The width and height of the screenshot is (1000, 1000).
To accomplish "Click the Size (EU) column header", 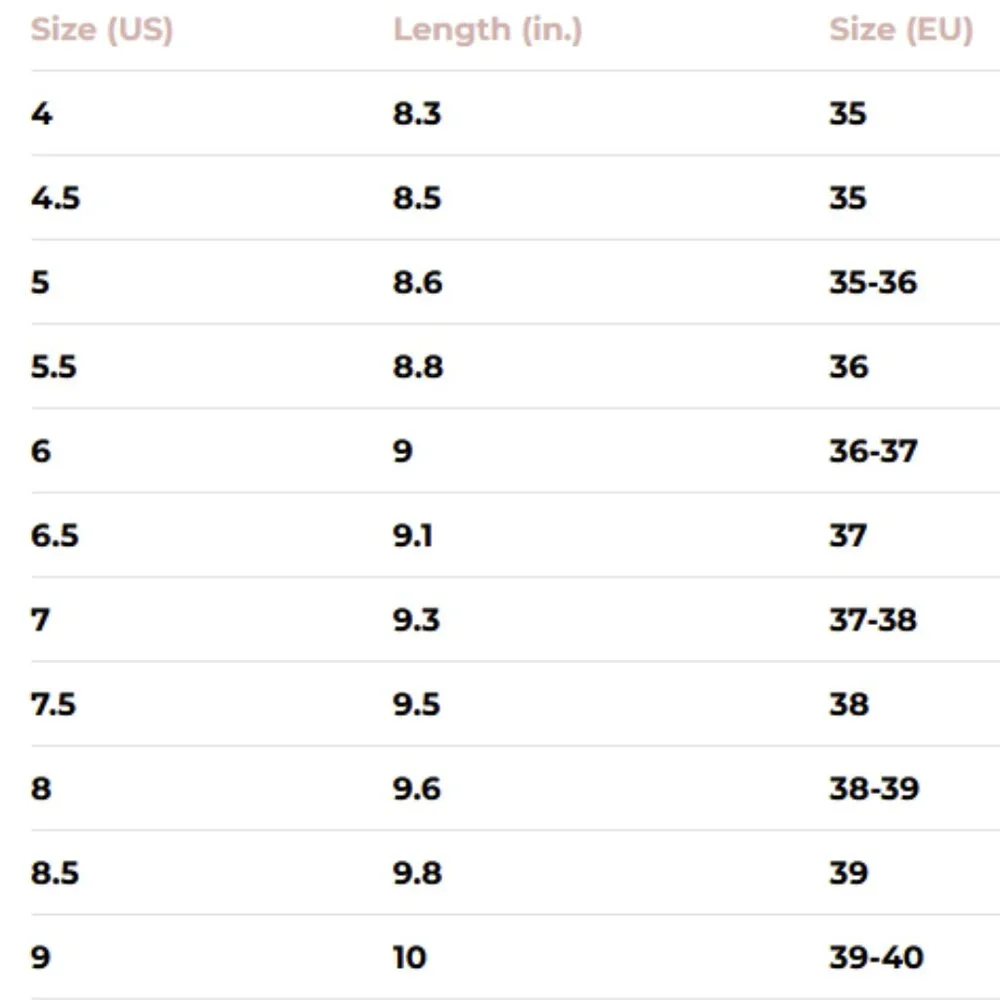I will [x=901, y=30].
